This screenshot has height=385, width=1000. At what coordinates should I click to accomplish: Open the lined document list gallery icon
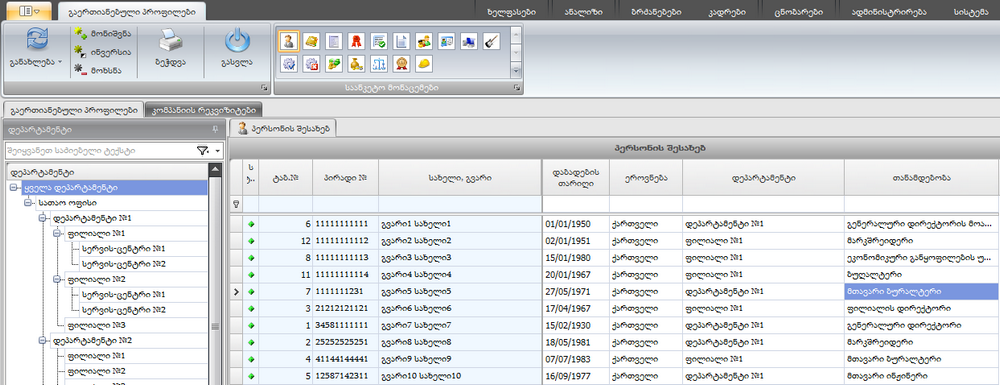tap(334, 41)
